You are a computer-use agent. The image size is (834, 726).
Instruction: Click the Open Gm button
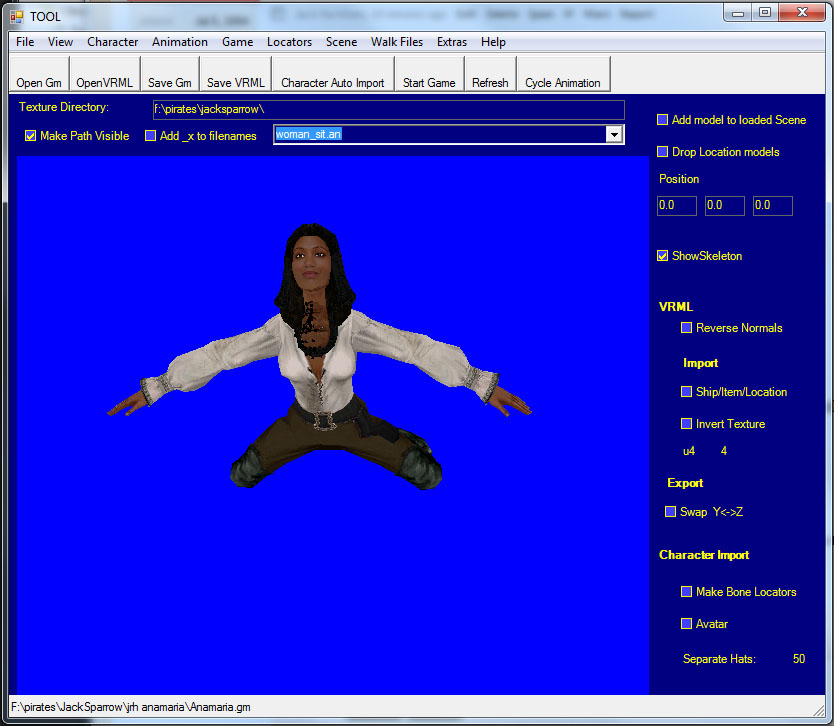(39, 74)
